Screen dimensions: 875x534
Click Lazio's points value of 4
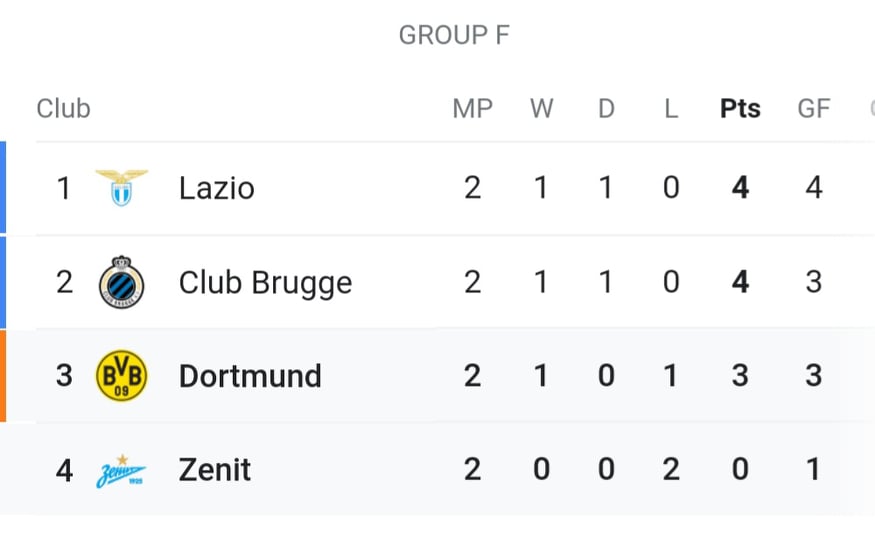[740, 187]
